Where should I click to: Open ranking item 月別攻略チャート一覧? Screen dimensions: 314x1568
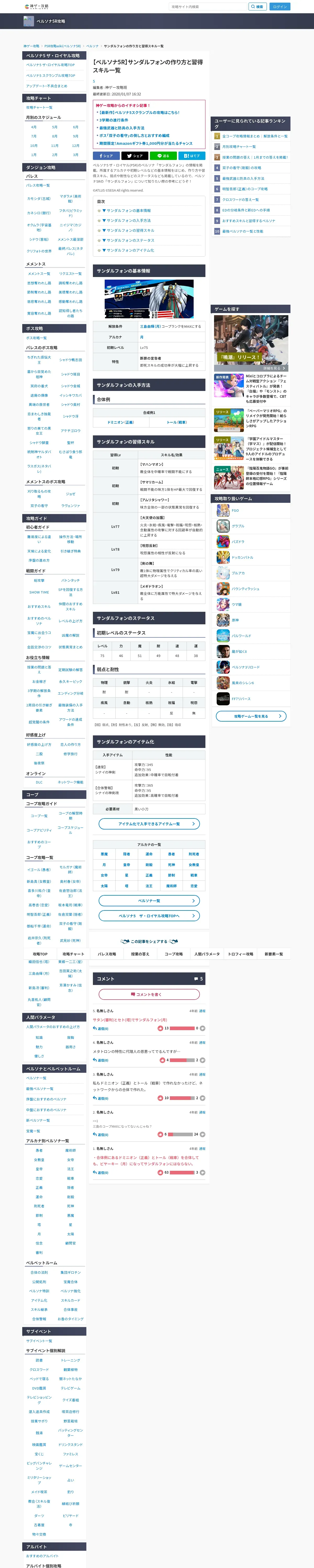pyautogui.click(x=239, y=147)
